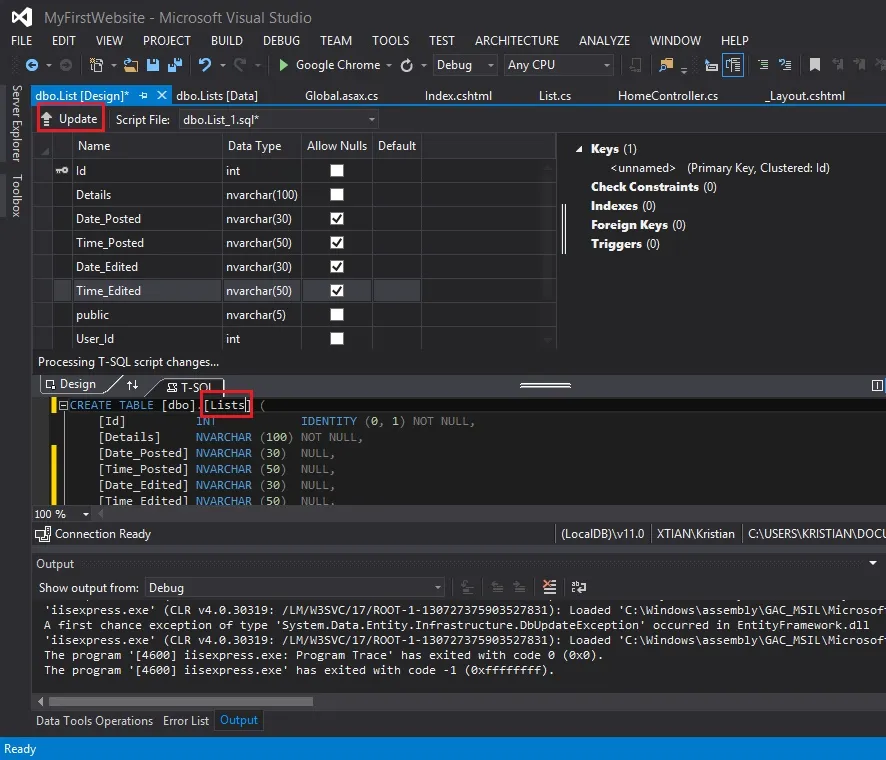Open the DEBUG menu
Viewport: 886px width, 760px height.
(281, 41)
